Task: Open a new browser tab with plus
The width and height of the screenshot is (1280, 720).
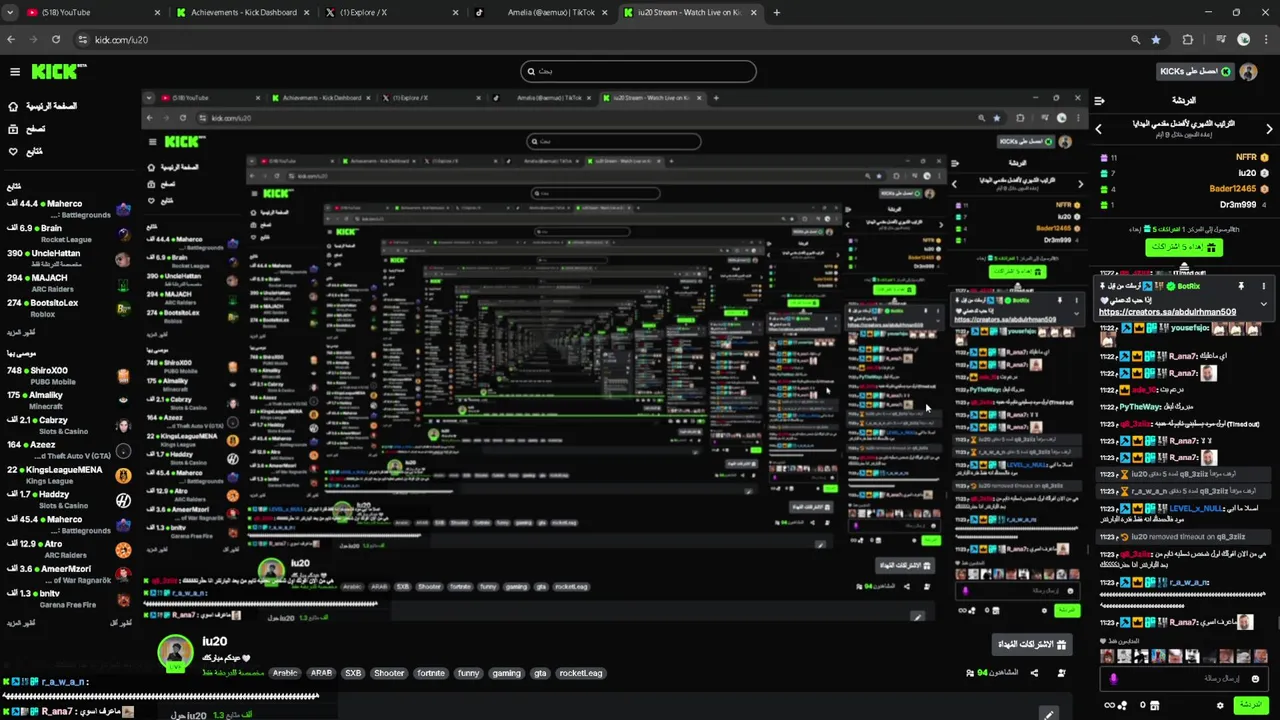Action: (777, 12)
